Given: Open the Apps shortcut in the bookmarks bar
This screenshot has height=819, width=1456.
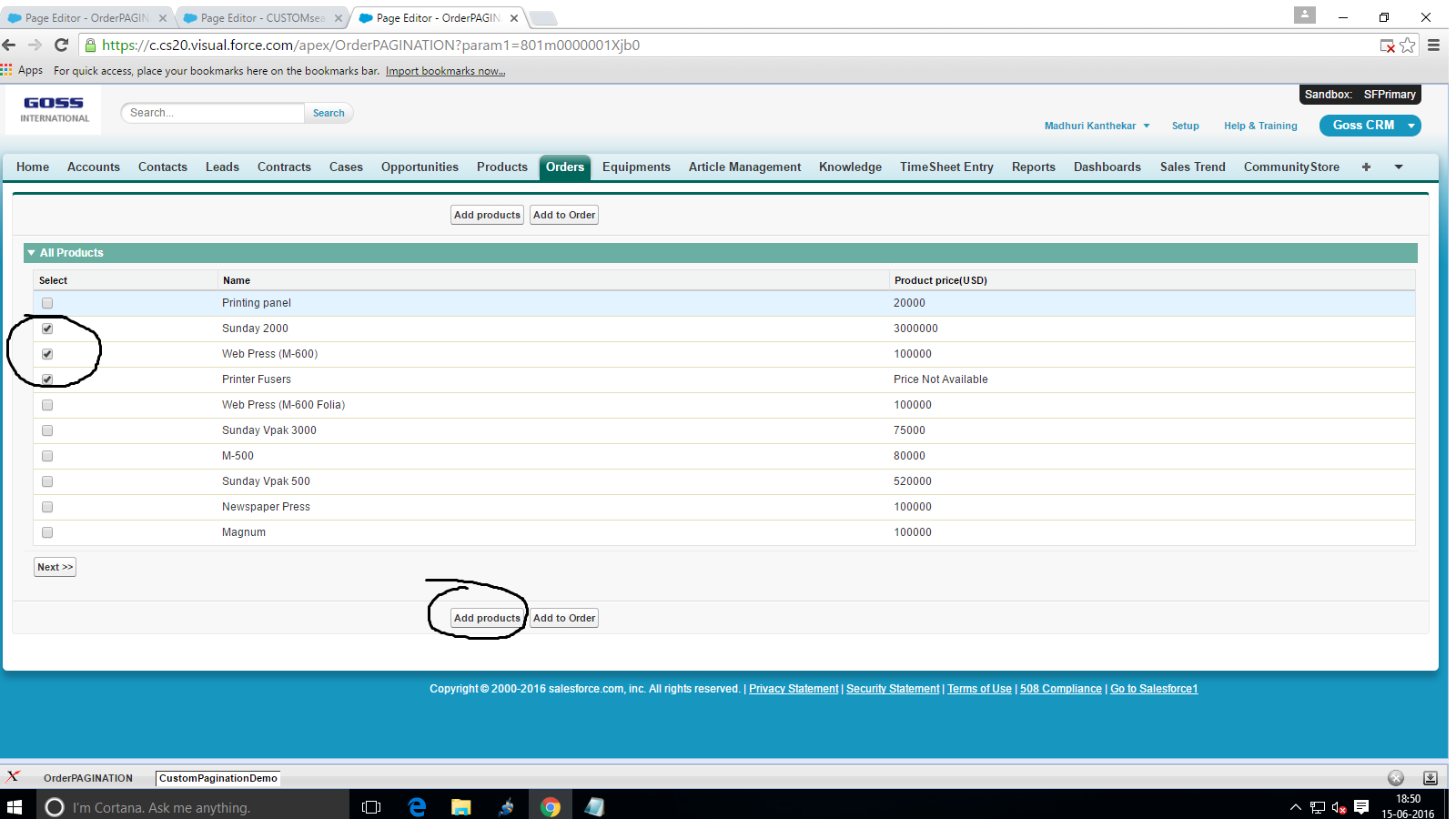Looking at the screenshot, I should click(x=22, y=70).
